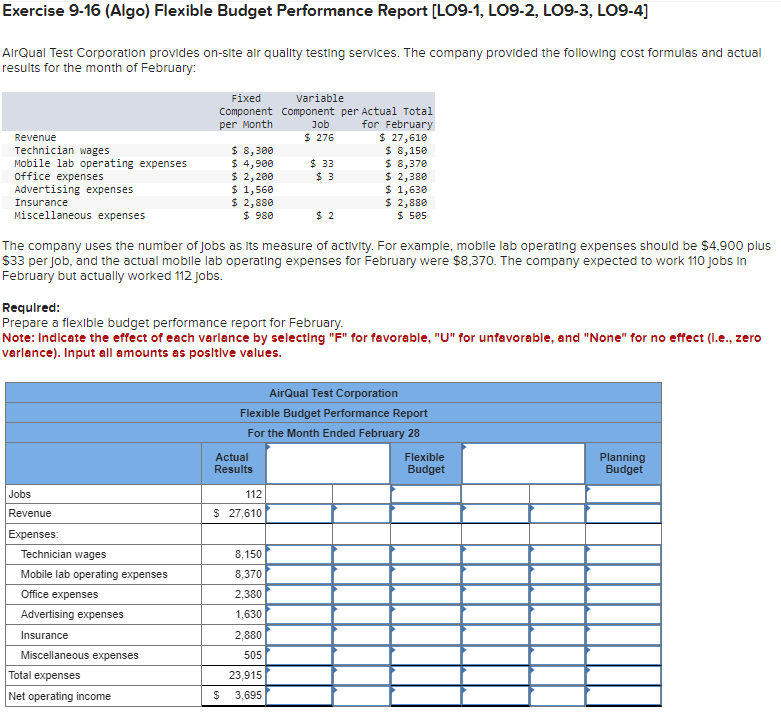Click Mobile lab operating expenses Planning Budget field
This screenshot has width=781, height=725.
623,574
